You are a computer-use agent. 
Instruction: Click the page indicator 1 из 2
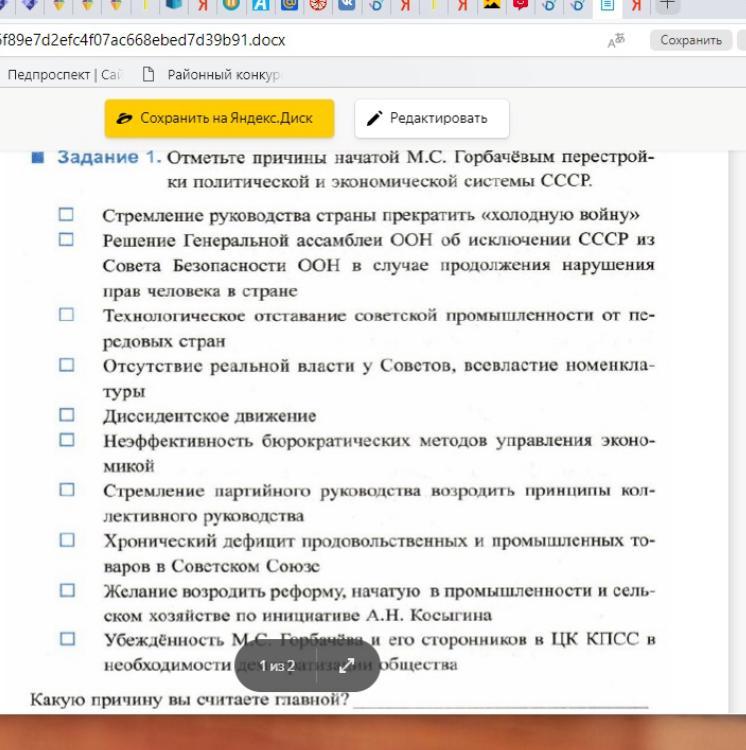277,665
